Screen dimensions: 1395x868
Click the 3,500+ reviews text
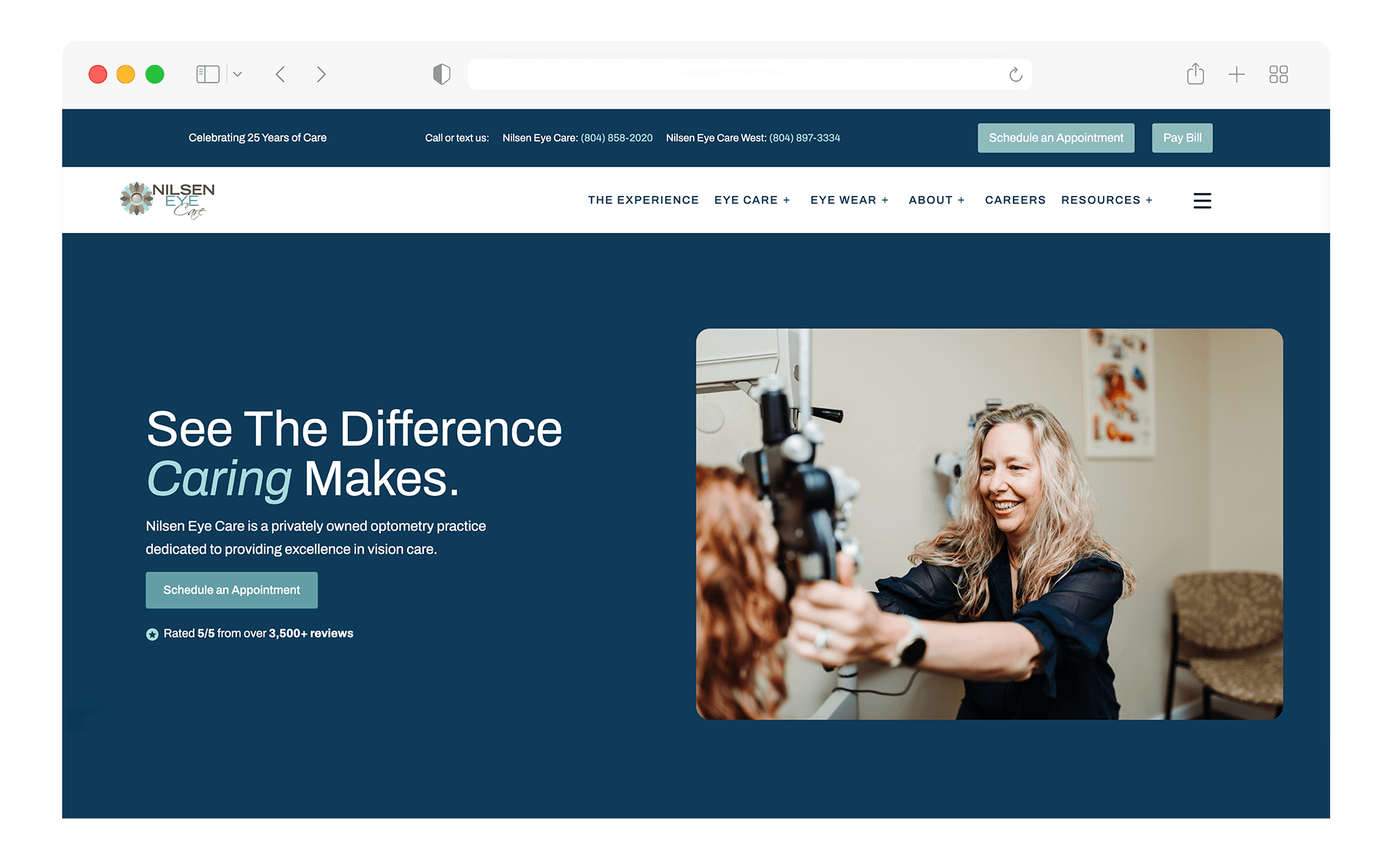click(x=311, y=633)
